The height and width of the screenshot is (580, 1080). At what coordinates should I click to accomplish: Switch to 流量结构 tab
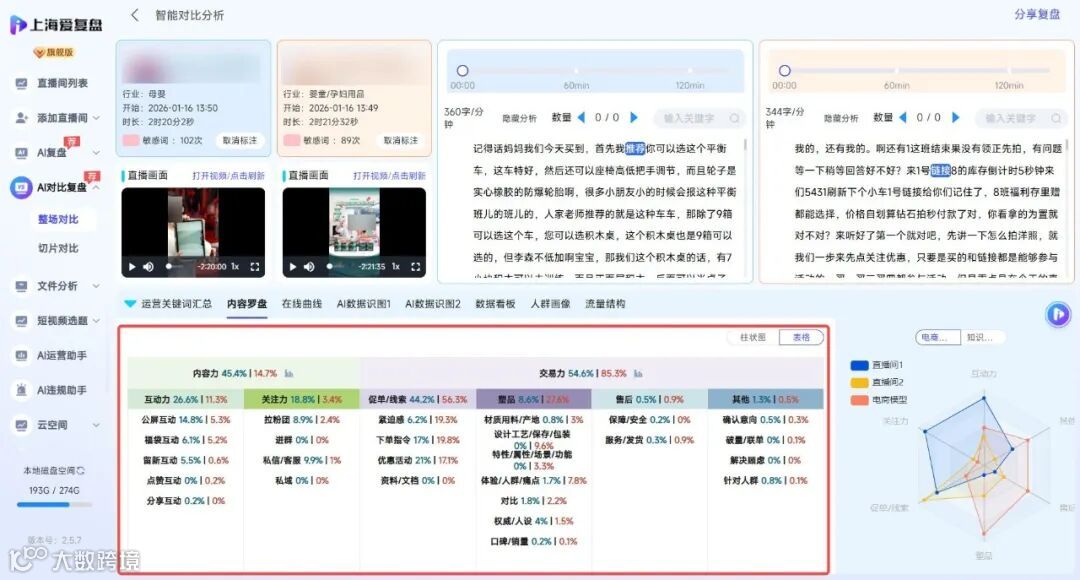point(605,304)
